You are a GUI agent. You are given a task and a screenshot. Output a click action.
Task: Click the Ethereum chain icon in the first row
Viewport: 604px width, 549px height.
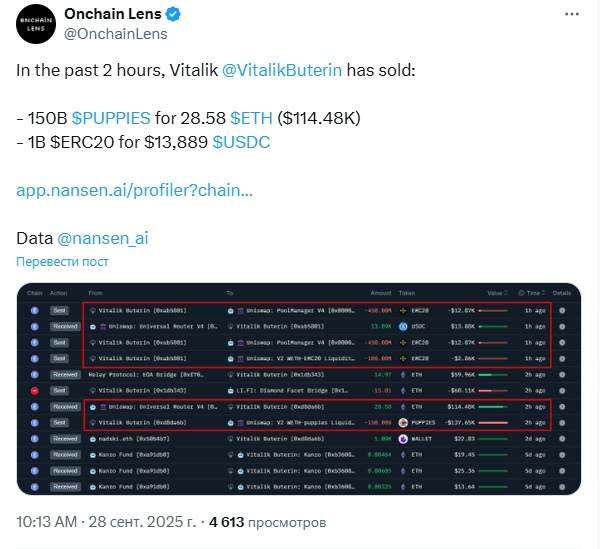coord(33,311)
